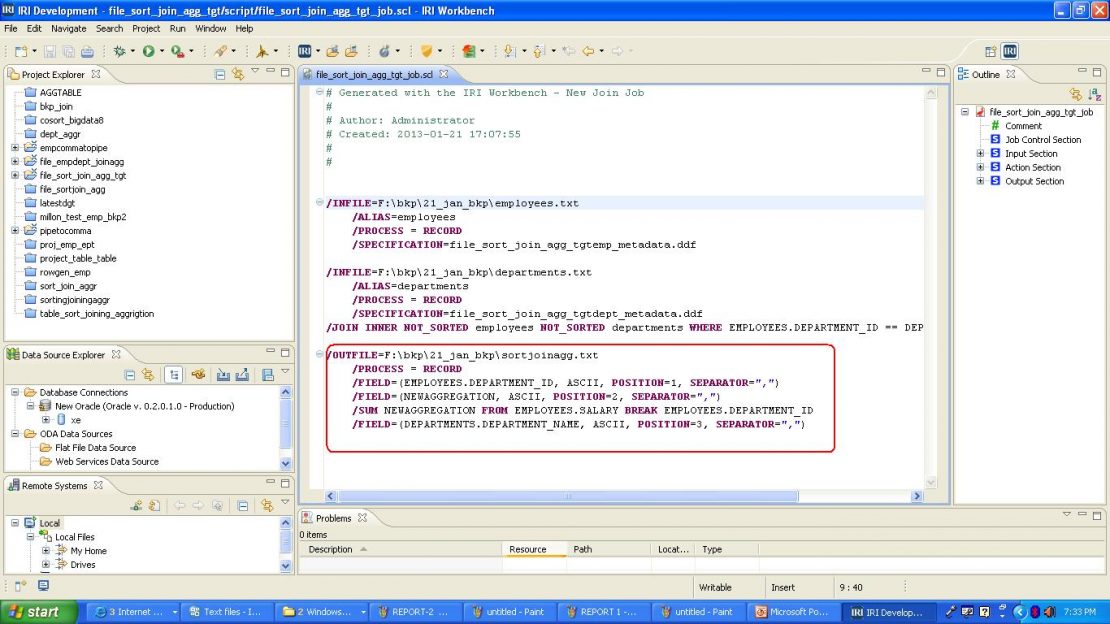Click the New wizard toolbar icon
The image size is (1110, 624).
click(x=21, y=51)
